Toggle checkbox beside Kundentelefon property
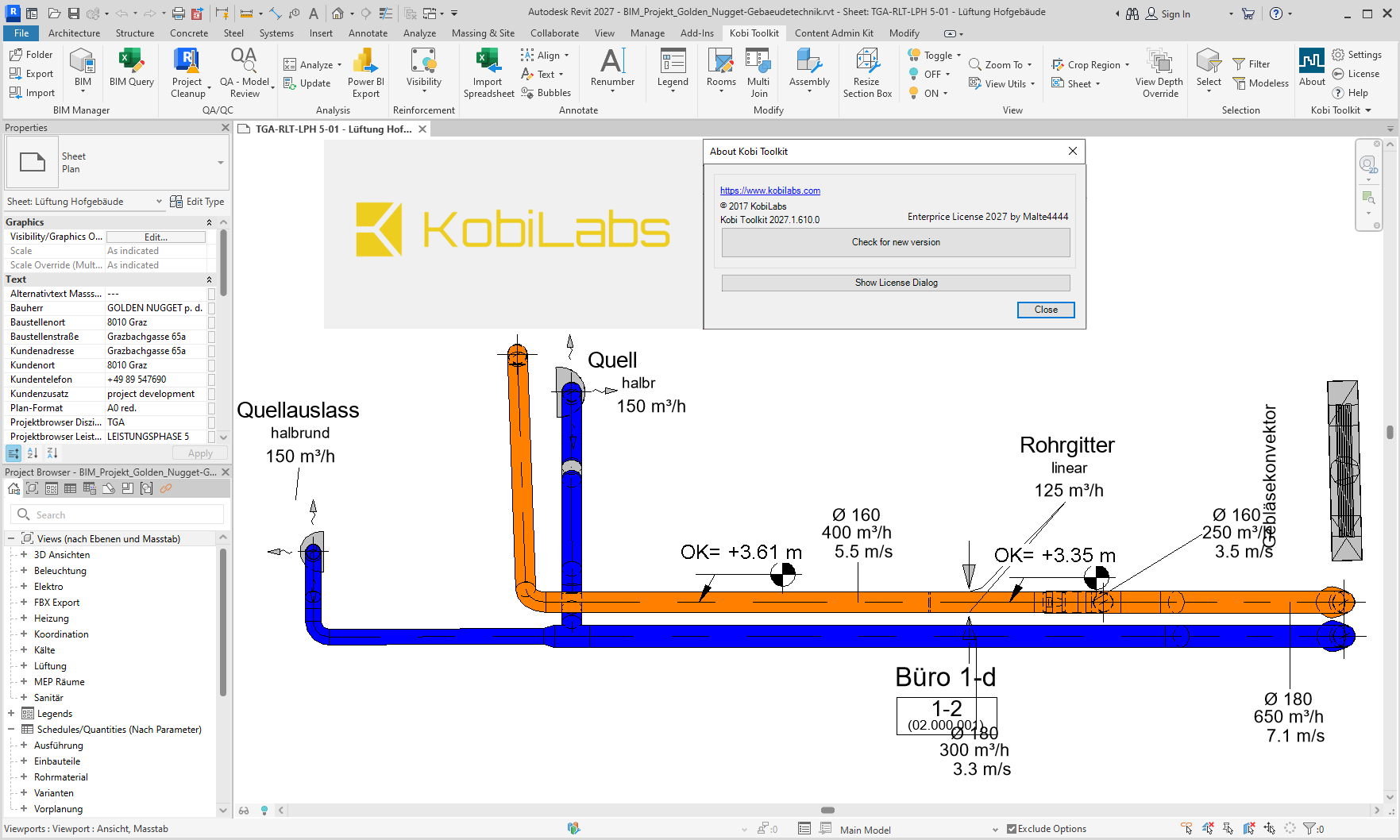Image resolution: width=1400 pixels, height=840 pixels. point(211,380)
